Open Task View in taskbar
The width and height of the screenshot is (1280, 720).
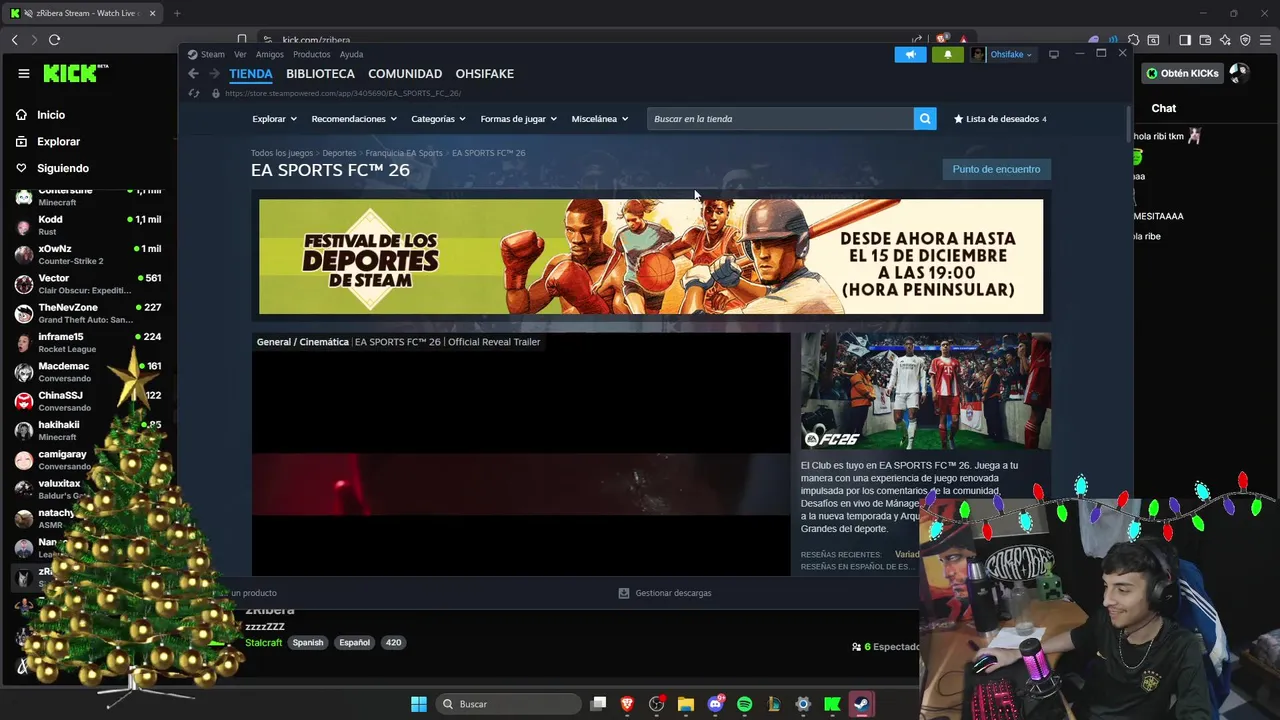(598, 704)
